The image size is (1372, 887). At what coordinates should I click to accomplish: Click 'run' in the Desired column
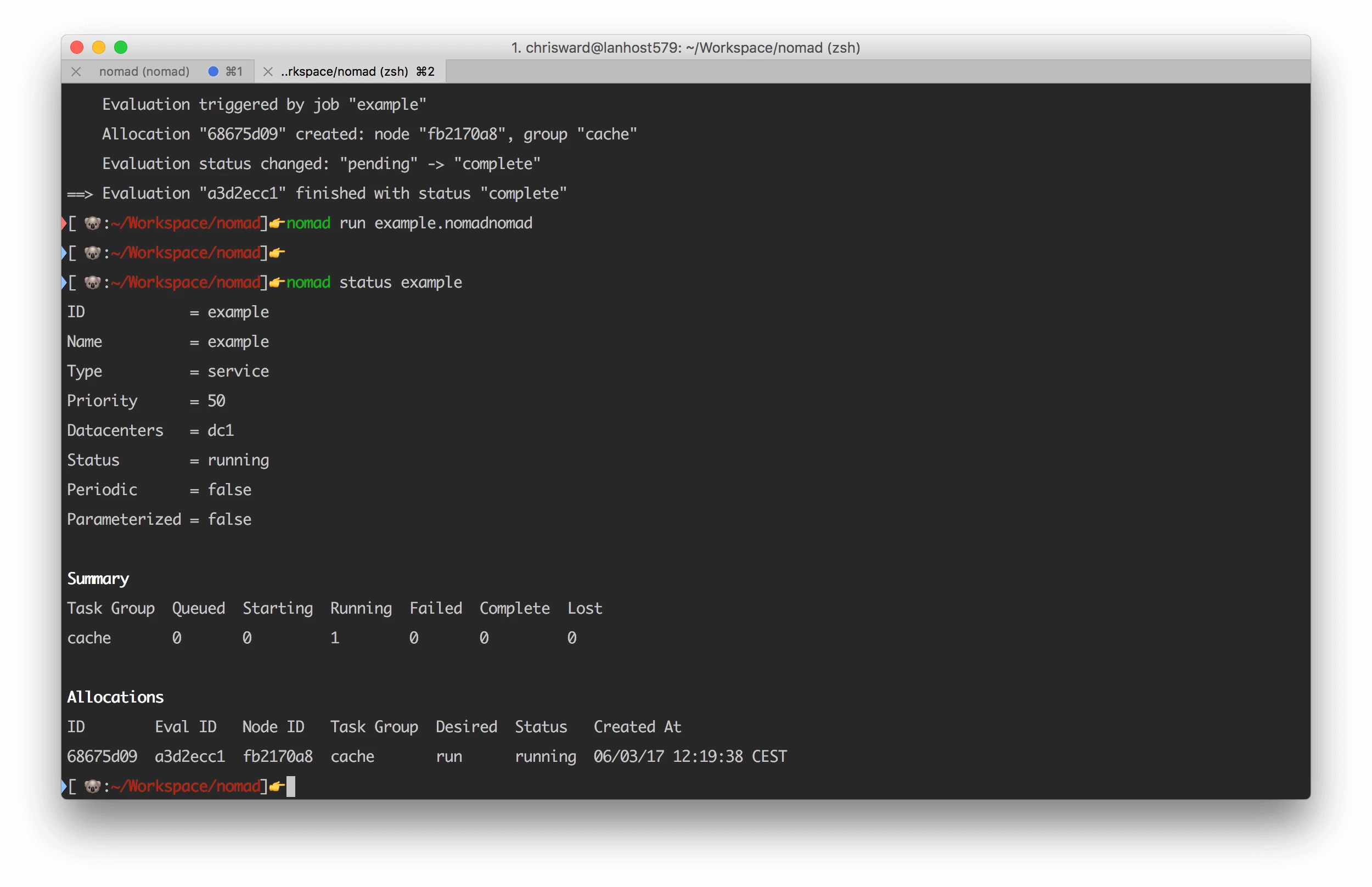click(x=449, y=757)
